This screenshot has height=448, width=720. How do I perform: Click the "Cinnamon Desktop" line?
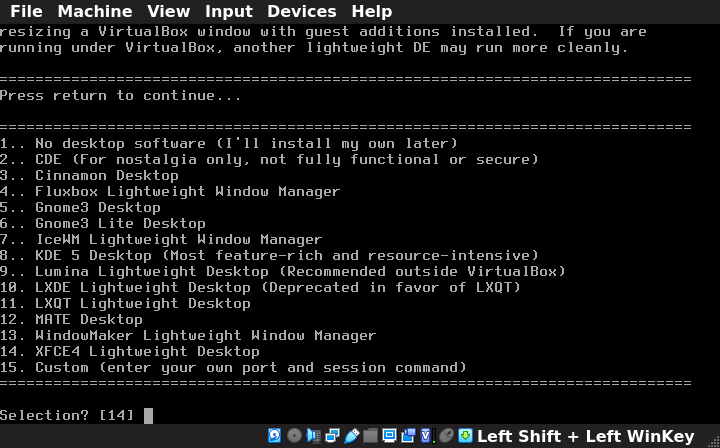(x=89, y=175)
